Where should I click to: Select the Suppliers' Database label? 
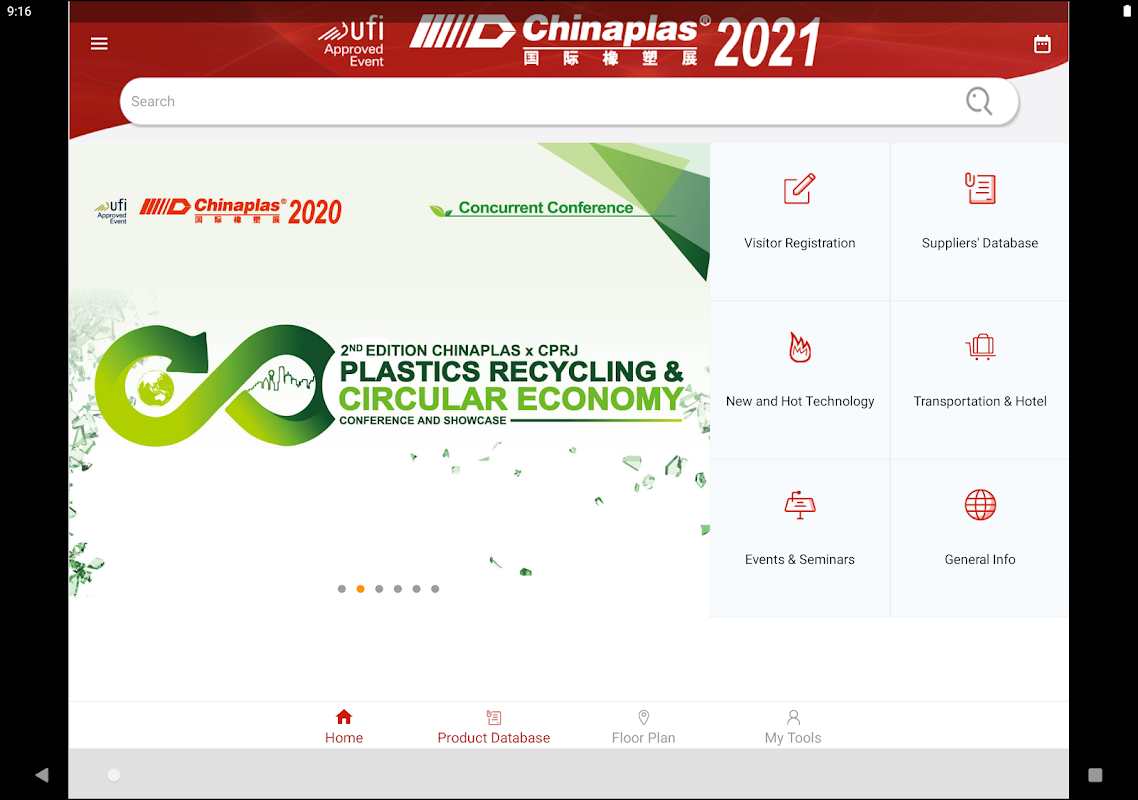point(980,243)
